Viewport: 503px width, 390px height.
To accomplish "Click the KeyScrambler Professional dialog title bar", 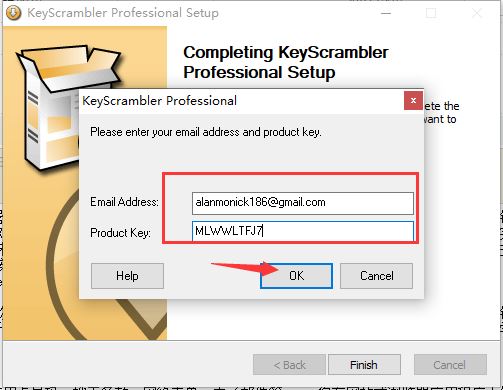I will pyautogui.click(x=242, y=100).
